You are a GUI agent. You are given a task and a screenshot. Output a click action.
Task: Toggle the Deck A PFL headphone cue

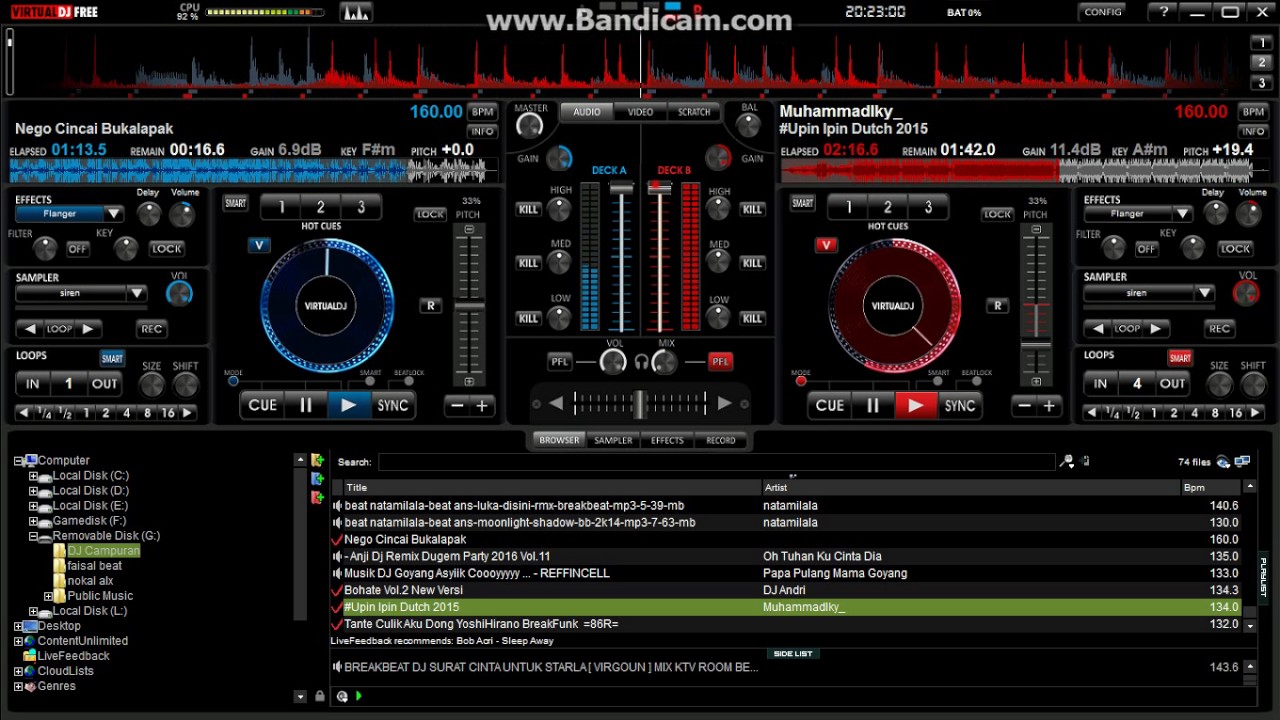(560, 362)
